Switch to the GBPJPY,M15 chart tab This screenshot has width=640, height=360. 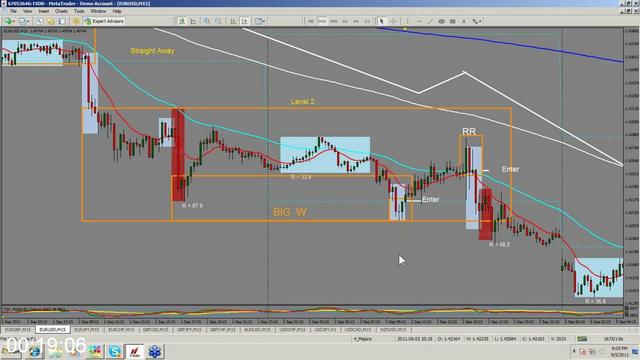(x=189, y=329)
